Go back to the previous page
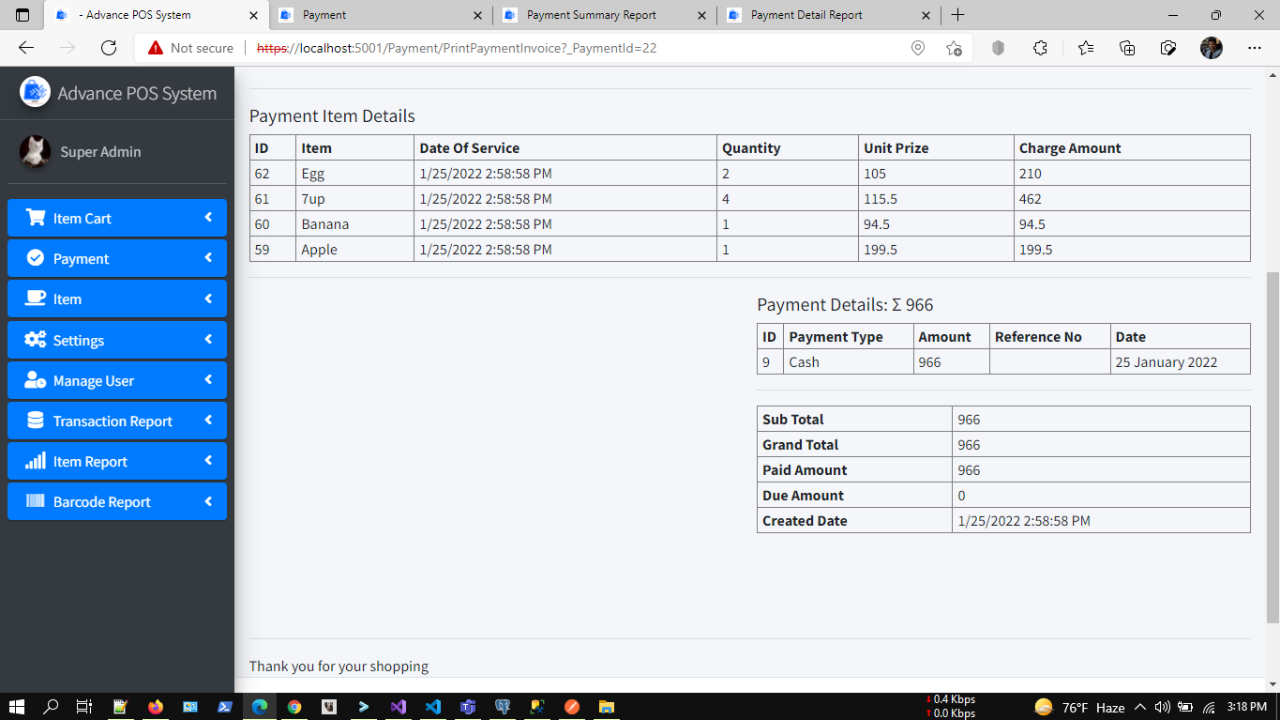Viewport: 1280px width, 720px height. (x=26, y=47)
